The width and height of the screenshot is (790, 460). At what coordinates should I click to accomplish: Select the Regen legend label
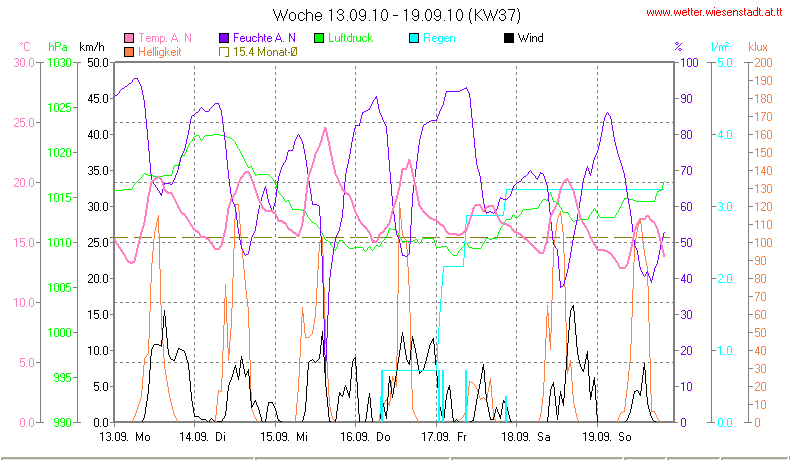coord(439,38)
